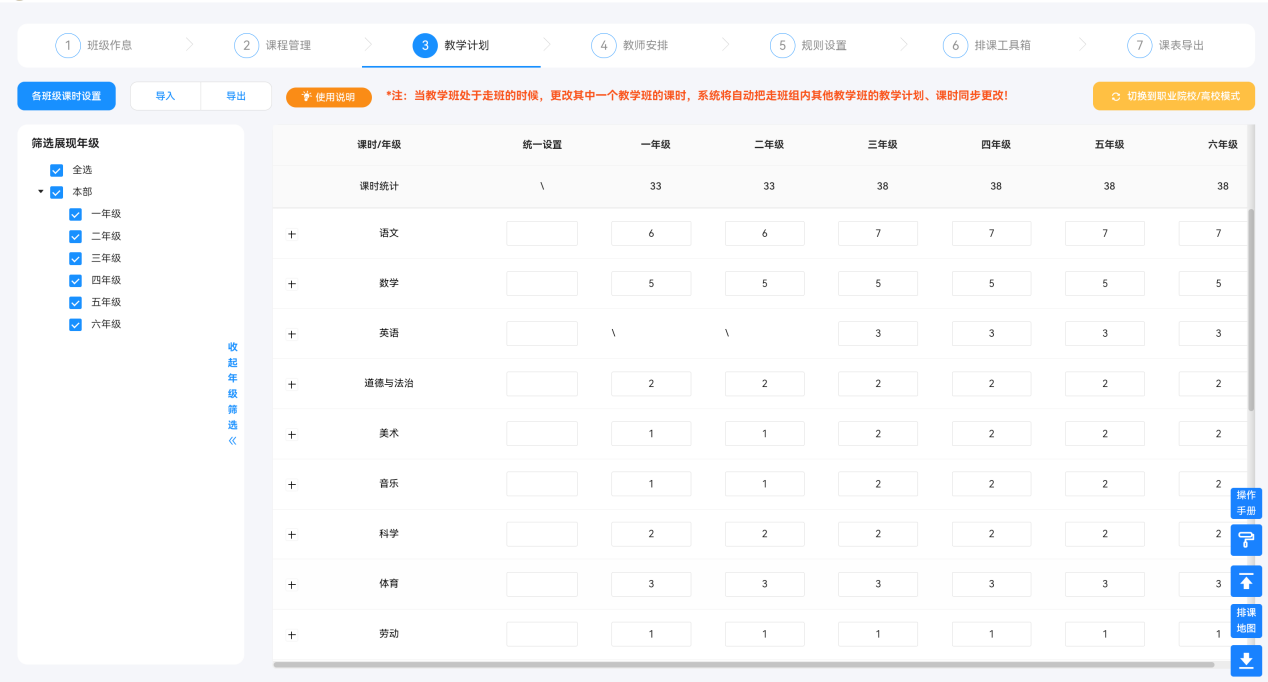Click the 语文 一年级 hours field
The height and width of the screenshot is (682, 1268).
tap(651, 233)
